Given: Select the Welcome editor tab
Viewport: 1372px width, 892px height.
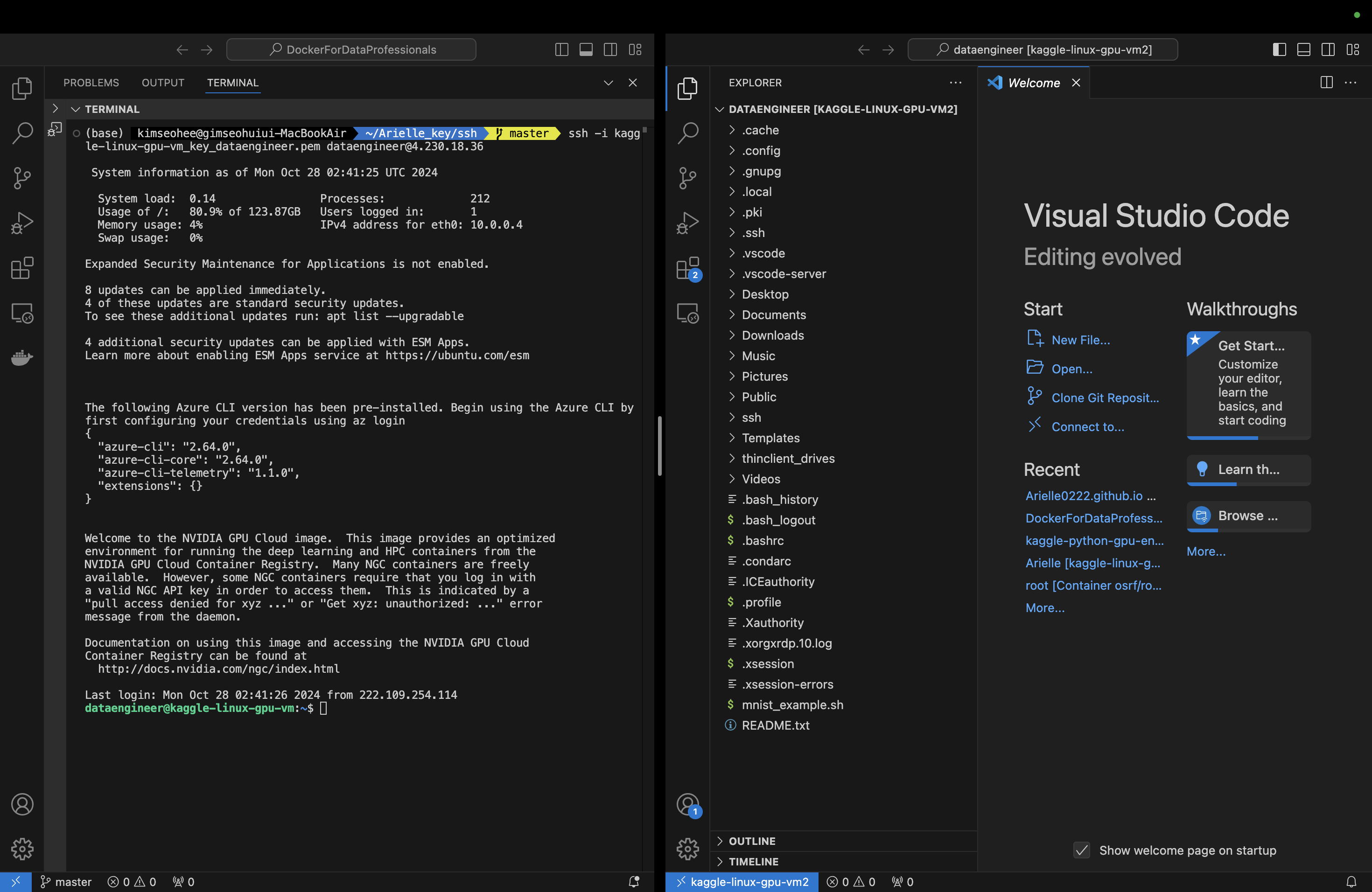Looking at the screenshot, I should pos(1033,83).
